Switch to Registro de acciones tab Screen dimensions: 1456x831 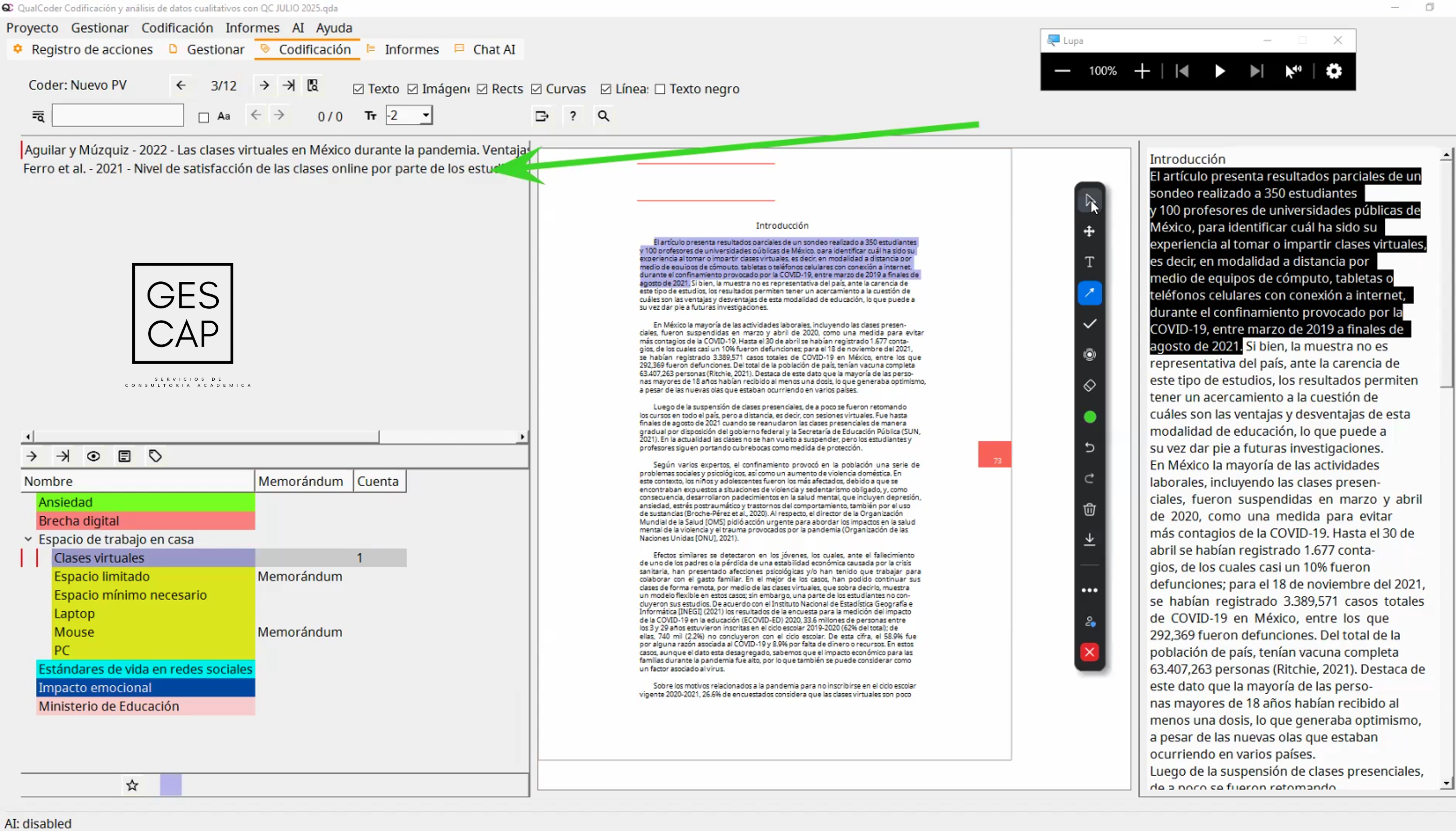point(83,50)
